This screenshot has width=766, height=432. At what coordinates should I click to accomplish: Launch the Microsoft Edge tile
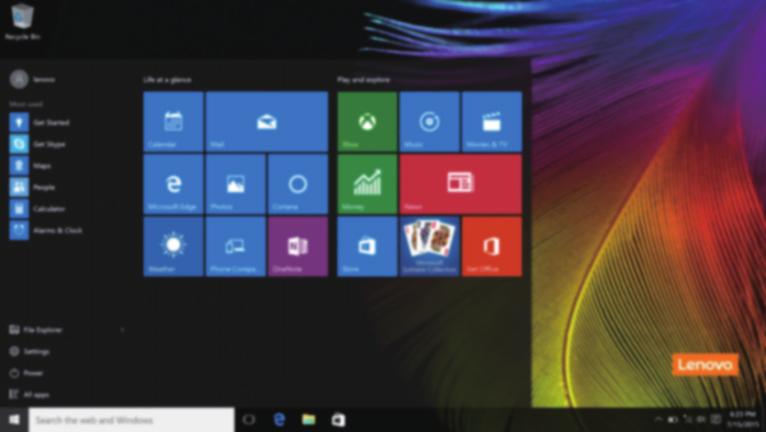pyautogui.click(x=173, y=184)
